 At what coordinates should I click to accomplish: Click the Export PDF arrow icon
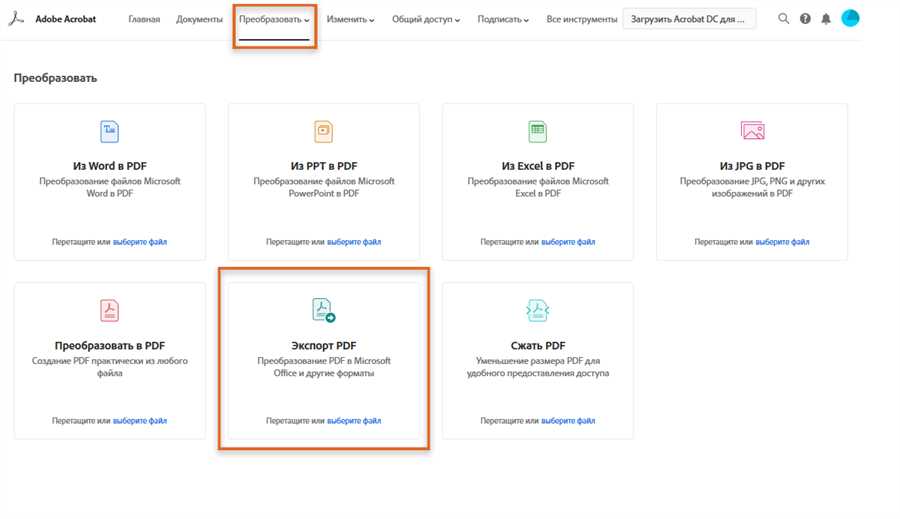pyautogui.click(x=324, y=310)
